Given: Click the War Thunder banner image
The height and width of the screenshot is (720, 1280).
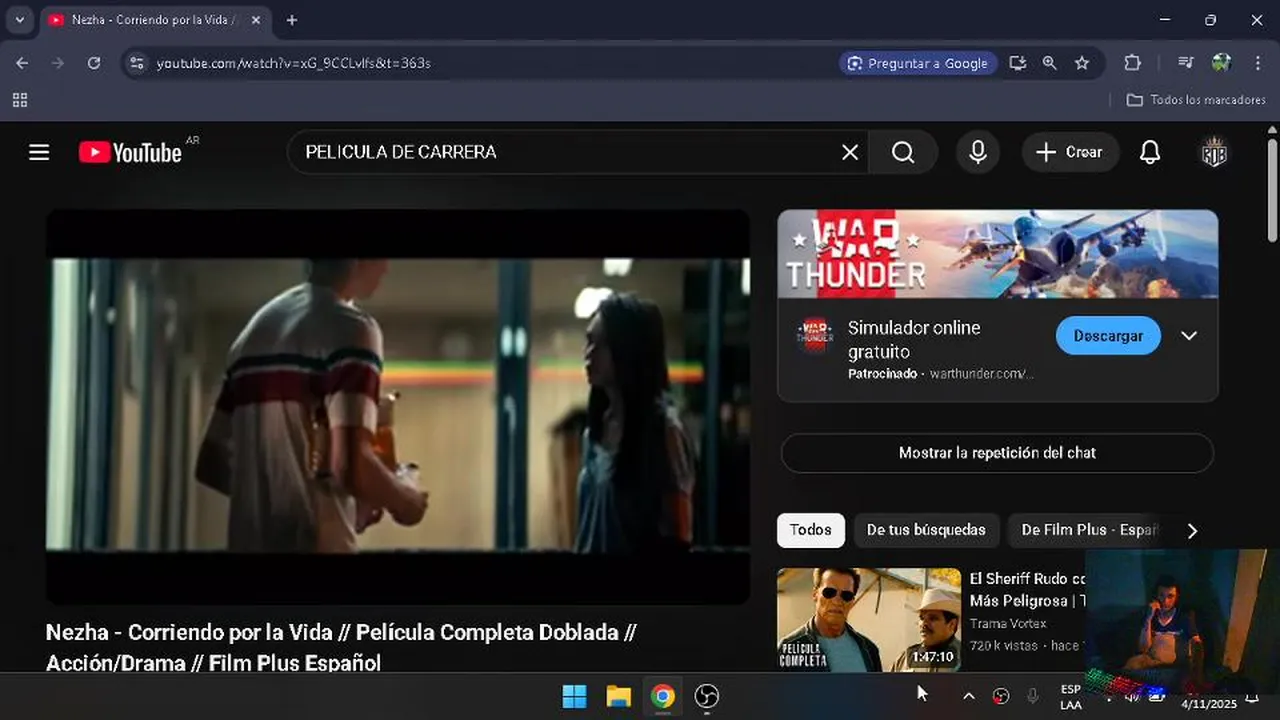Looking at the screenshot, I should pyautogui.click(x=997, y=254).
